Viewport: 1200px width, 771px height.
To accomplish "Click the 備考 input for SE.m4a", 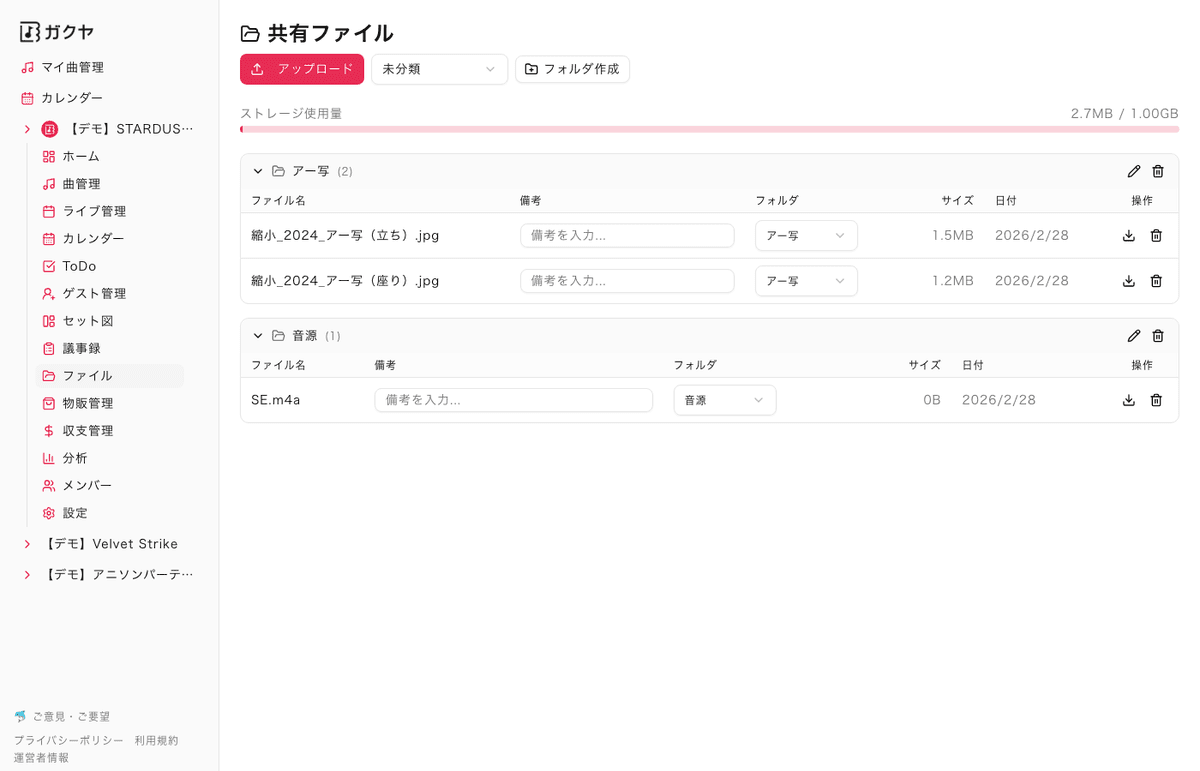I will click(x=513, y=399).
